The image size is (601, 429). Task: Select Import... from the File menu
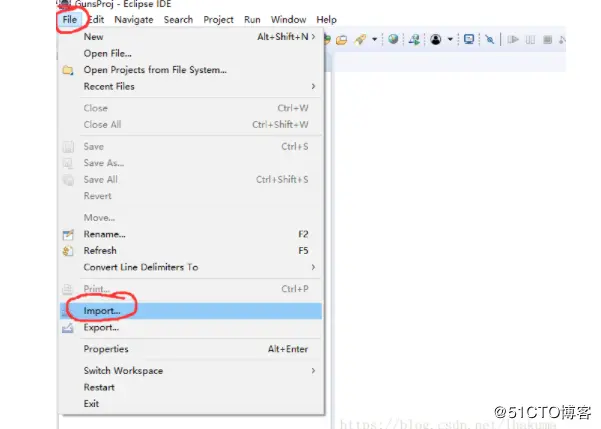[191, 311]
